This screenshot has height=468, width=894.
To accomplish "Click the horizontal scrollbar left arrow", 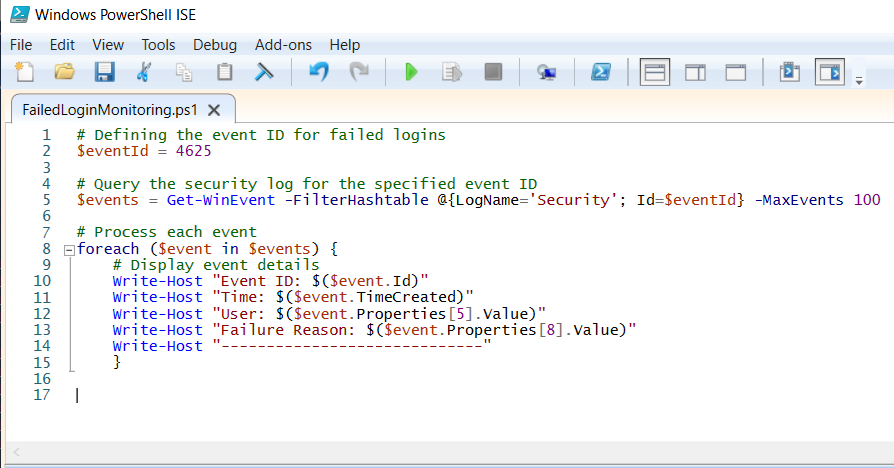I will [17, 452].
